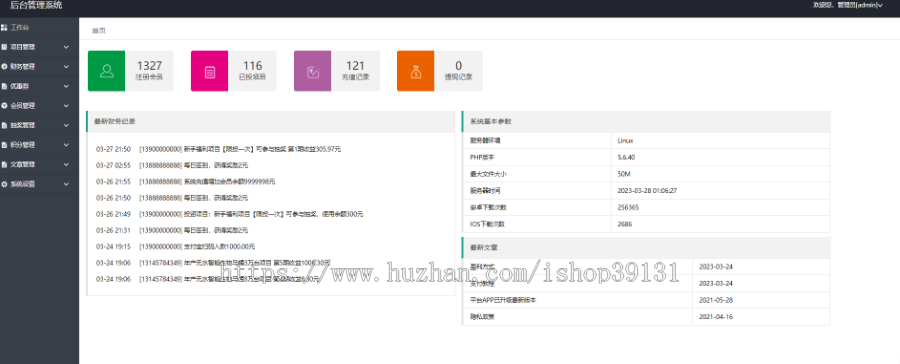This screenshot has height=364, width=900.
Task: Click the 抽奖管理 sidebar icon
Action: (x=4, y=125)
